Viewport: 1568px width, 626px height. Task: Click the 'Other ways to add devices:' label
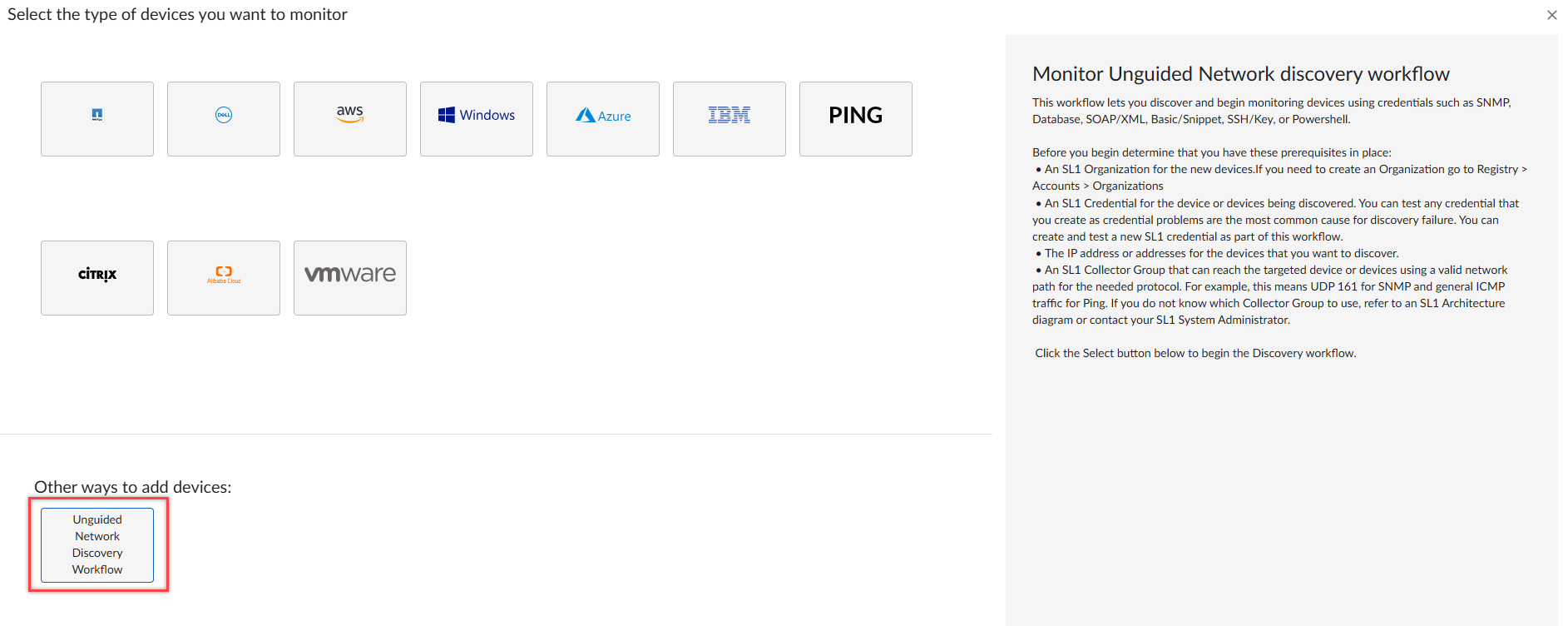(133, 487)
